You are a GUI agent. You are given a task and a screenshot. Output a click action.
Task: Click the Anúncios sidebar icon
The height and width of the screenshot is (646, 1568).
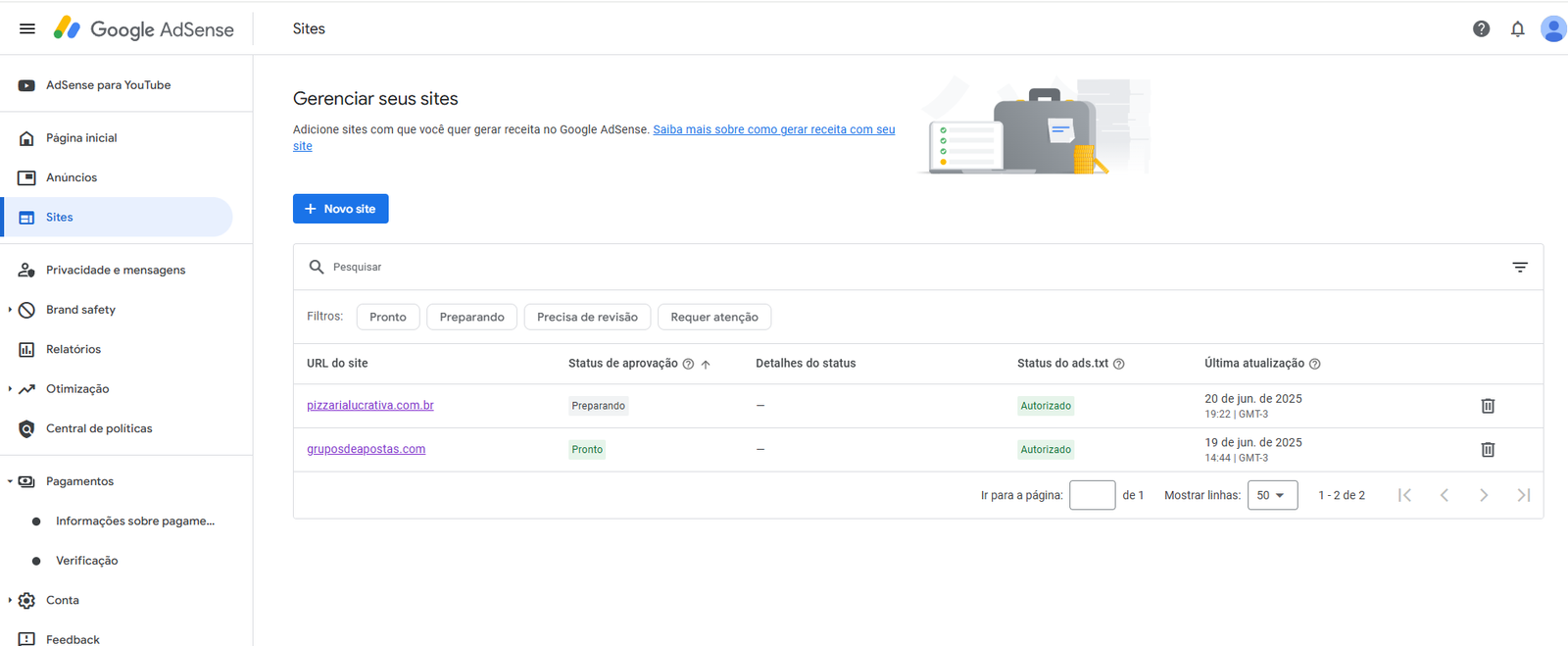(x=26, y=177)
